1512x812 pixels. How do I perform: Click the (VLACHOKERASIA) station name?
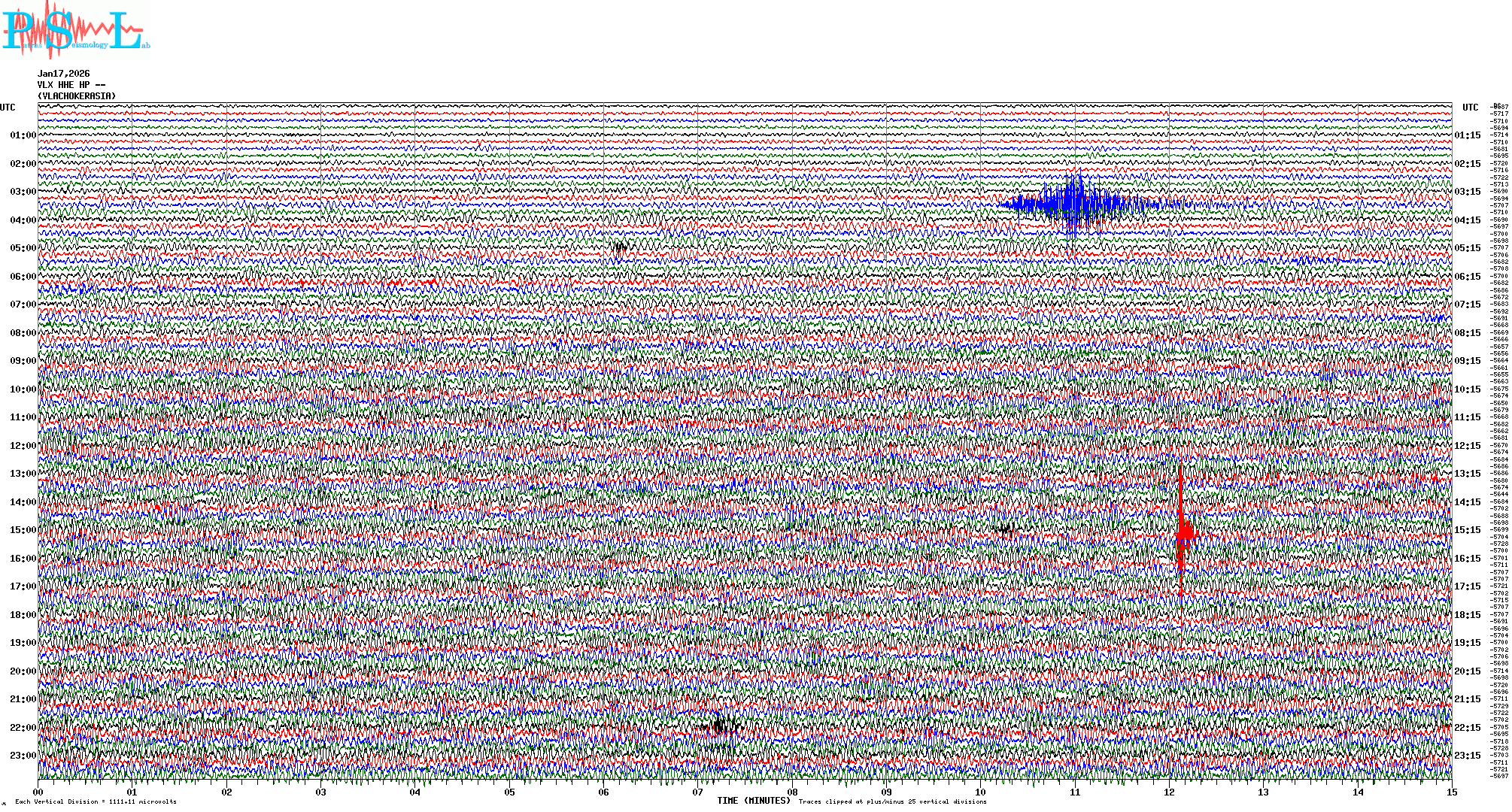77,96
